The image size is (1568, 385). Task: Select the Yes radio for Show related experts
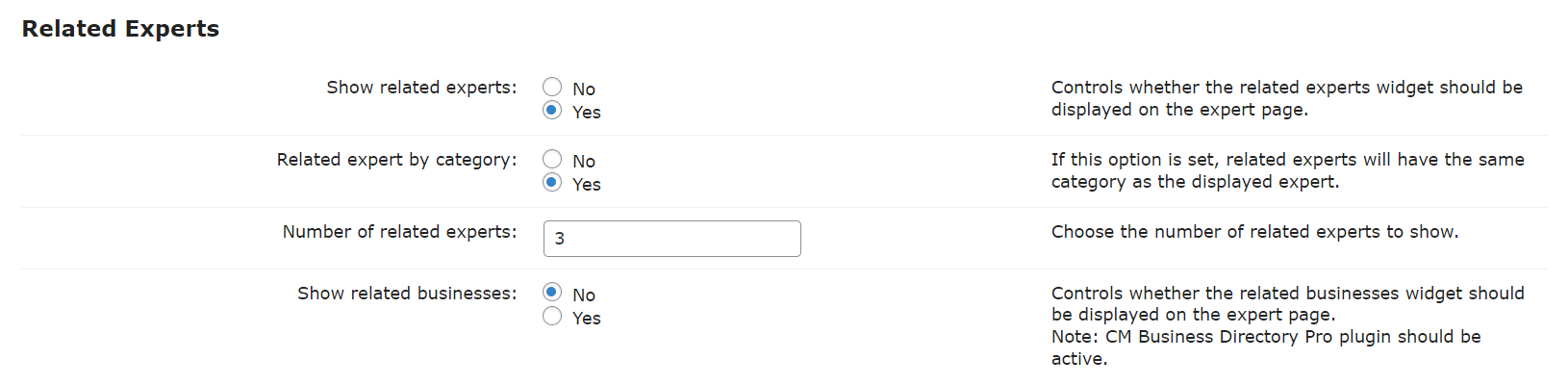coord(552,111)
